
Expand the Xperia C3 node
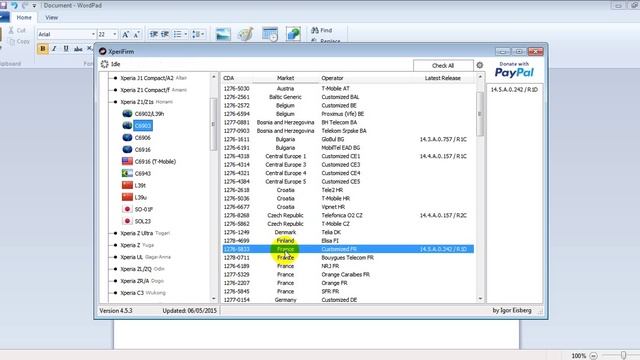[116, 293]
